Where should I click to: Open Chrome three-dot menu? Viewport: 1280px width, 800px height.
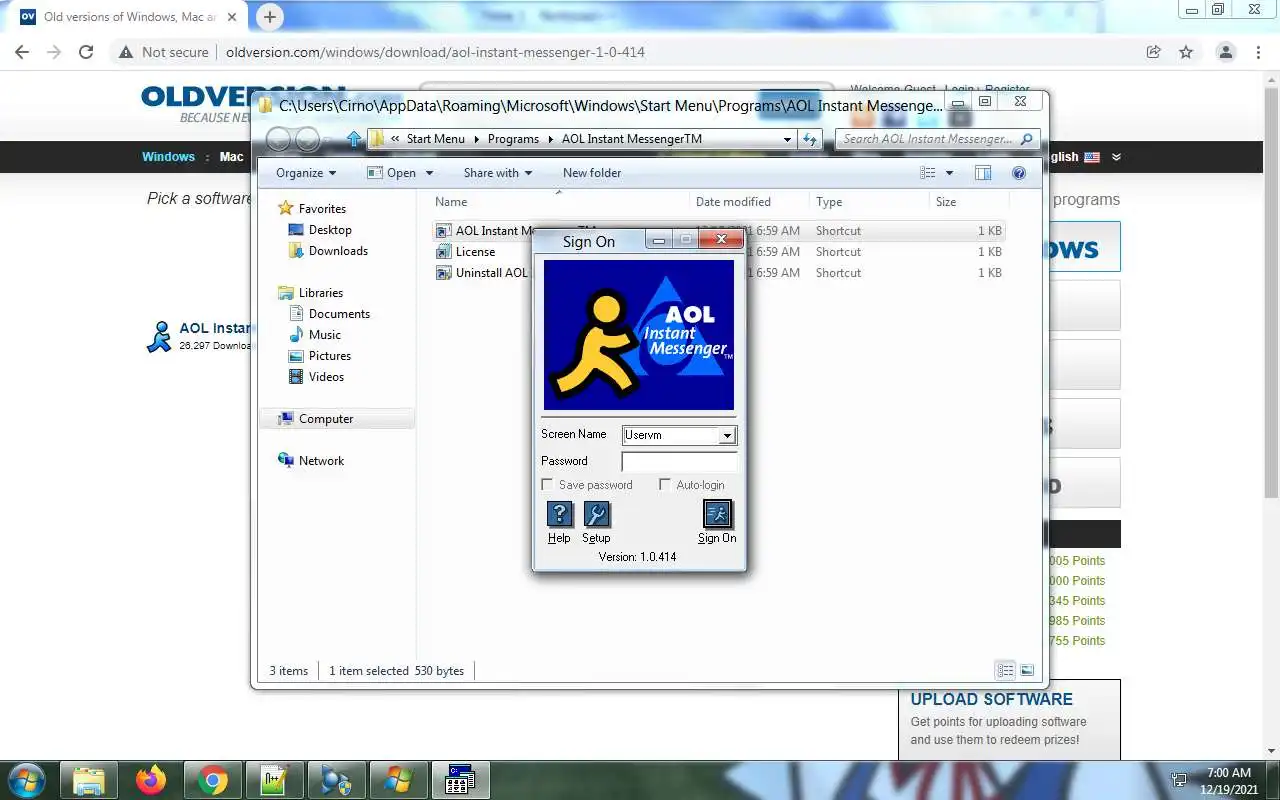[x=1260, y=52]
